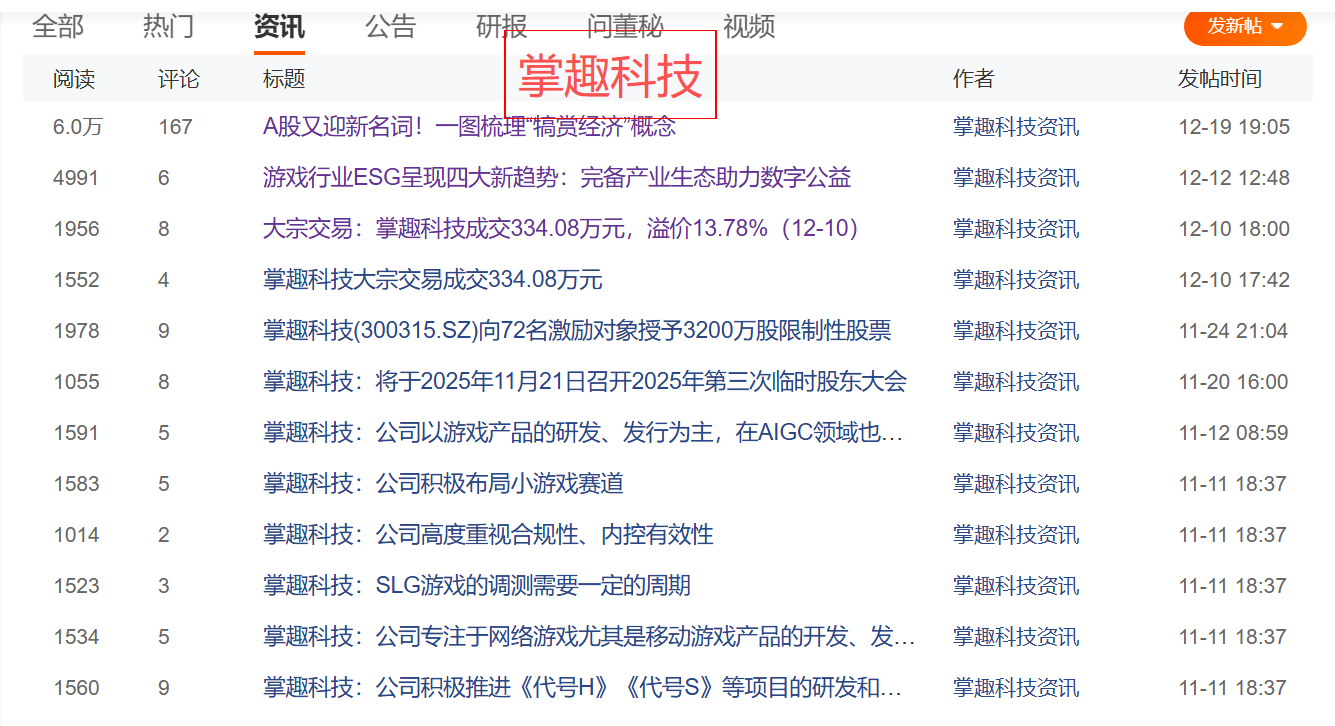Click comment count 3 in the SLG游戏 row

[164, 586]
